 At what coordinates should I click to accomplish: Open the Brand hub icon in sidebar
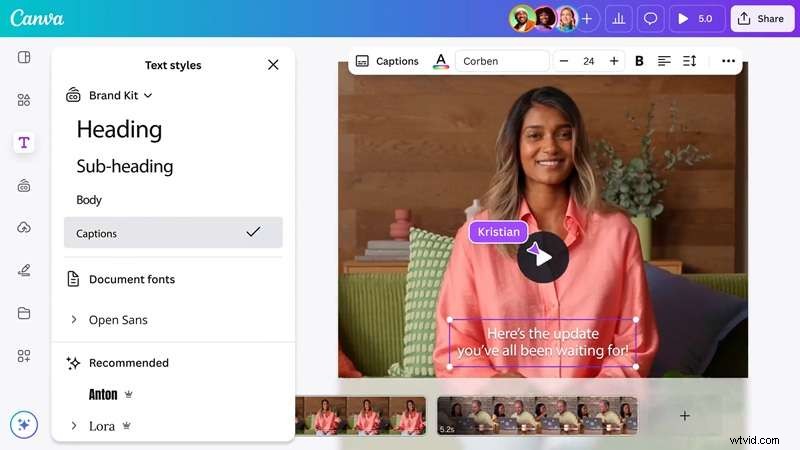click(24, 186)
